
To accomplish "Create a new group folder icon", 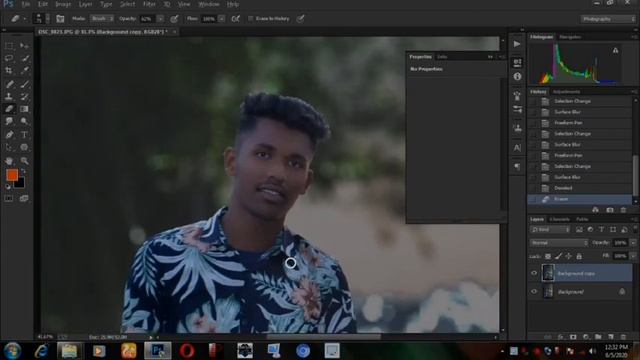I will click(598, 337).
